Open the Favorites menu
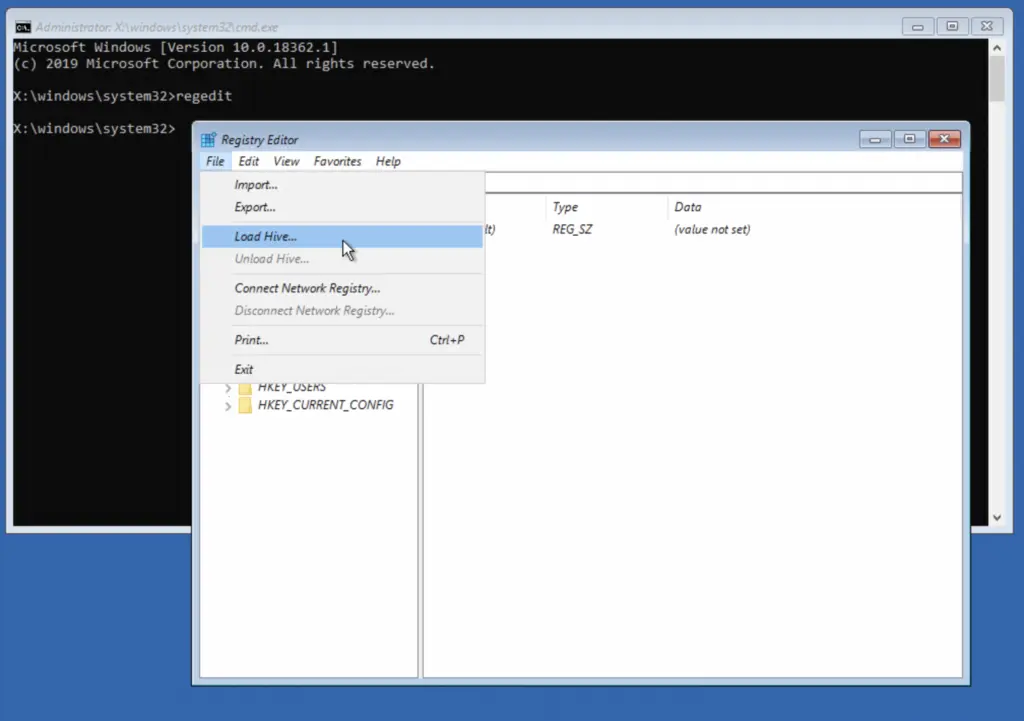 click(337, 161)
